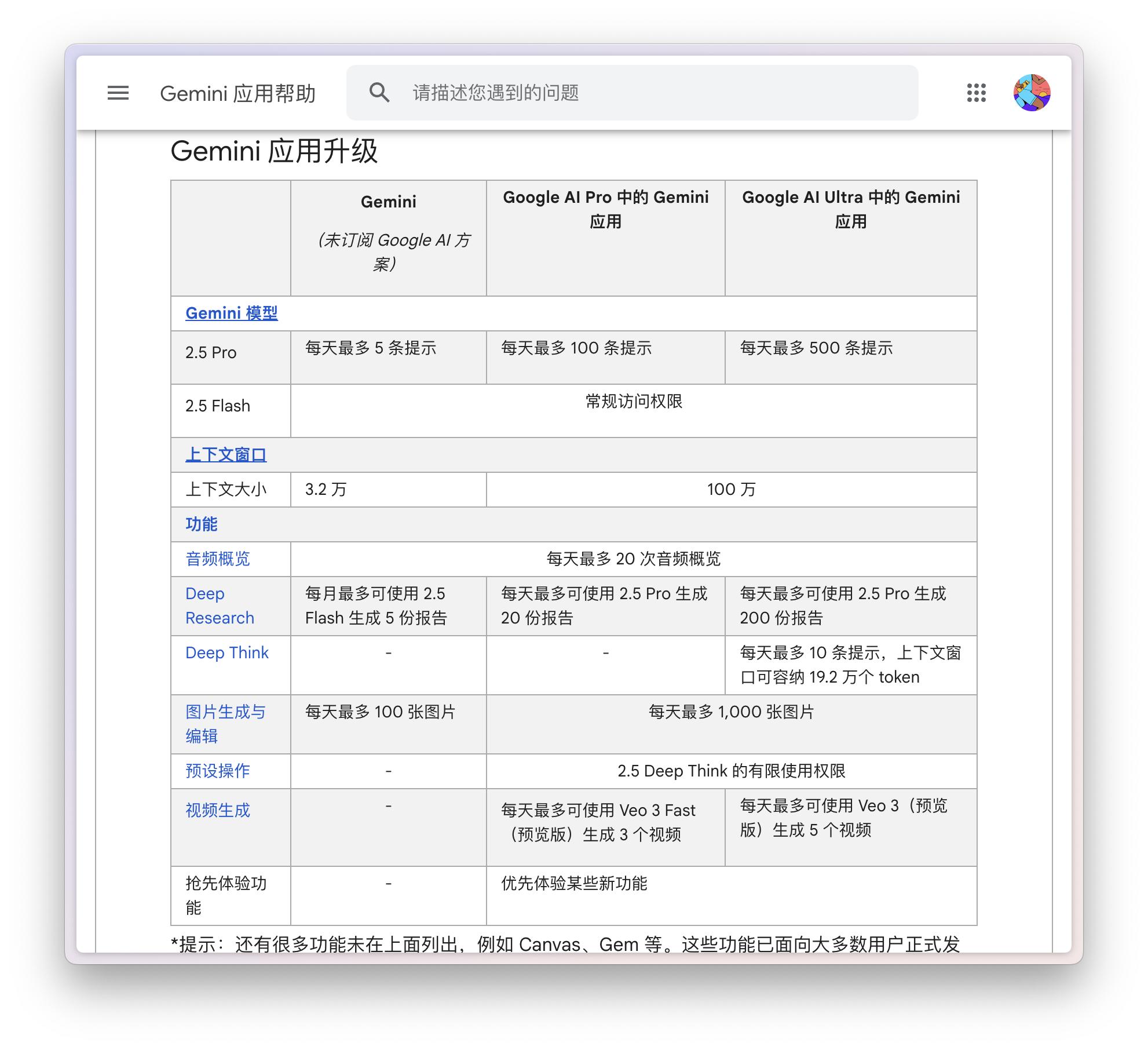Click the Gemini 应用帮助 title
The image size is (1148, 1050).
coord(237,93)
